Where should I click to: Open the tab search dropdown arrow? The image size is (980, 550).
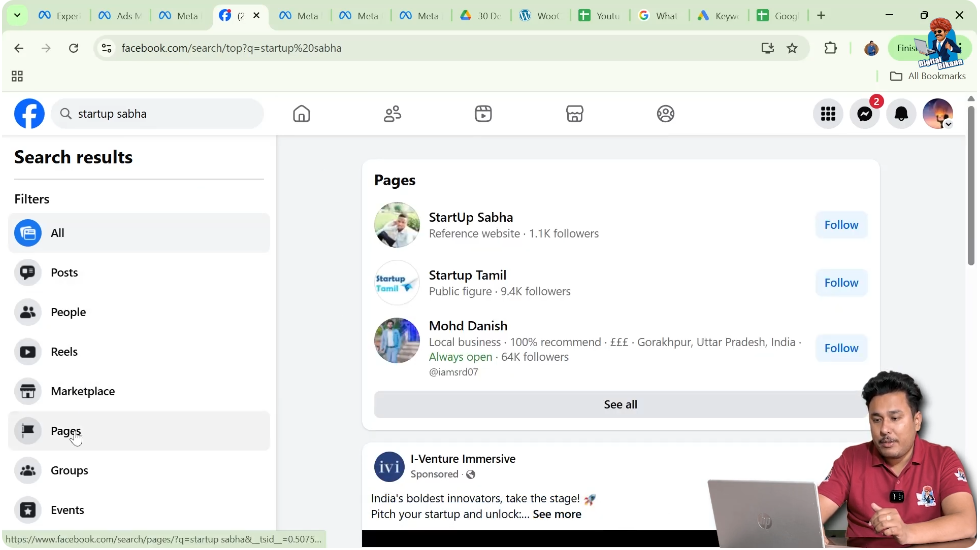click(x=17, y=15)
